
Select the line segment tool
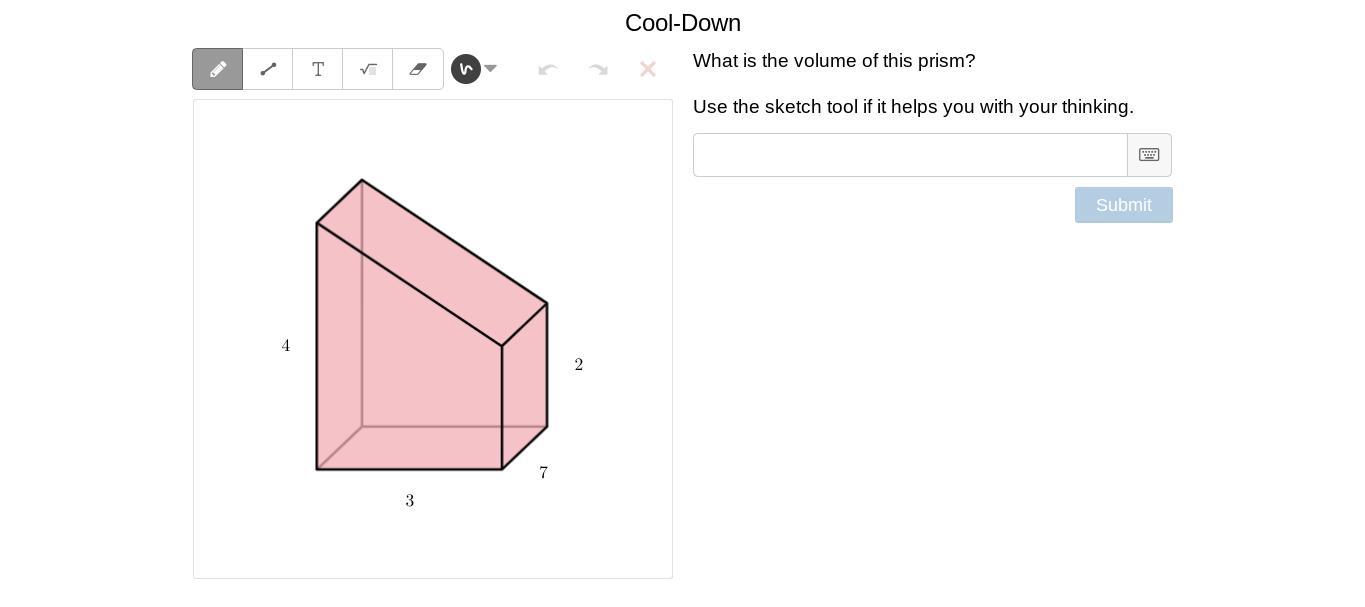pos(268,69)
